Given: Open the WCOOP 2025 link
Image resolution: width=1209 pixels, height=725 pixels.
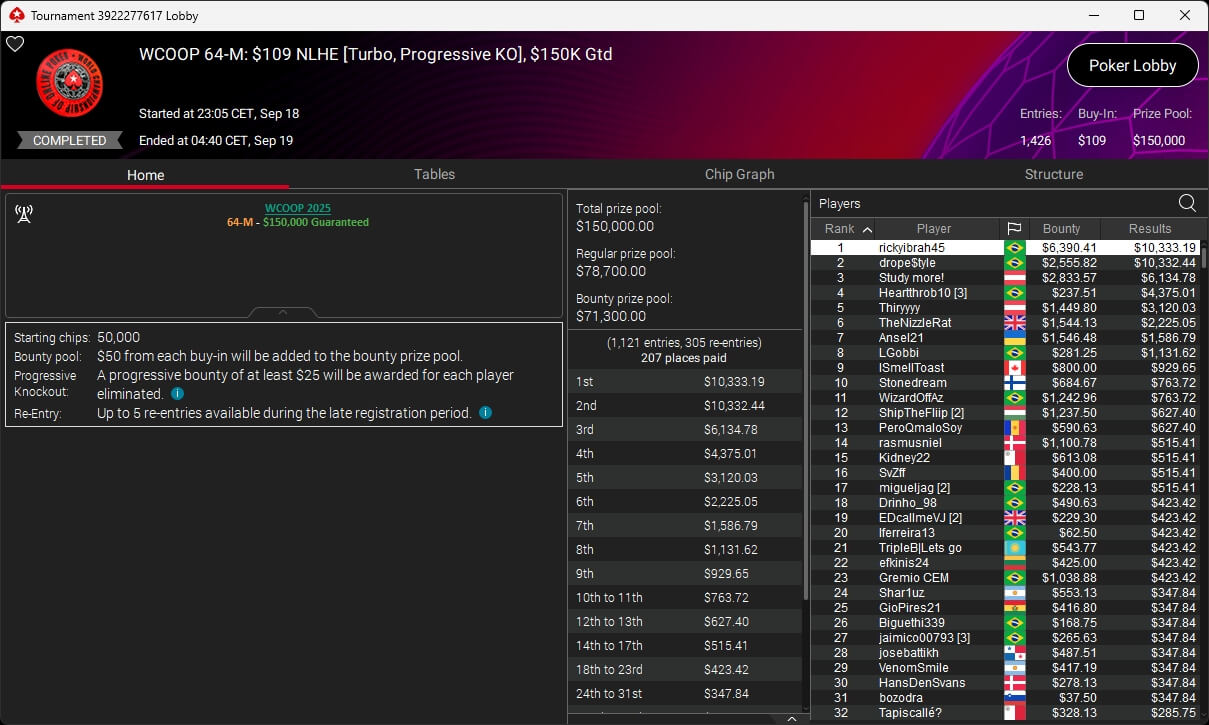Looking at the screenshot, I should [x=297, y=208].
